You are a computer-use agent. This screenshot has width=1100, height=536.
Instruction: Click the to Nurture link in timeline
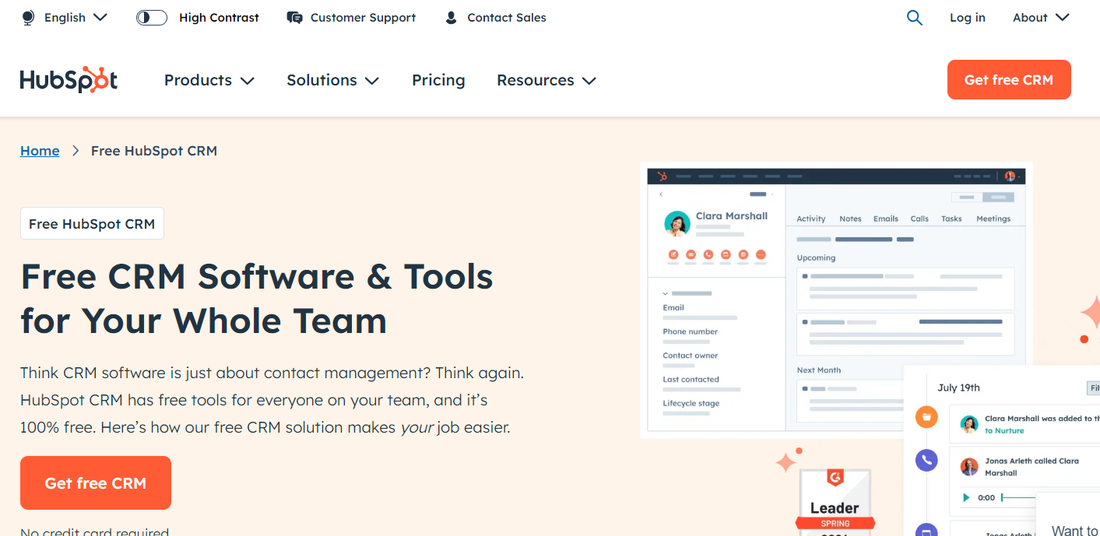click(x=1005, y=431)
